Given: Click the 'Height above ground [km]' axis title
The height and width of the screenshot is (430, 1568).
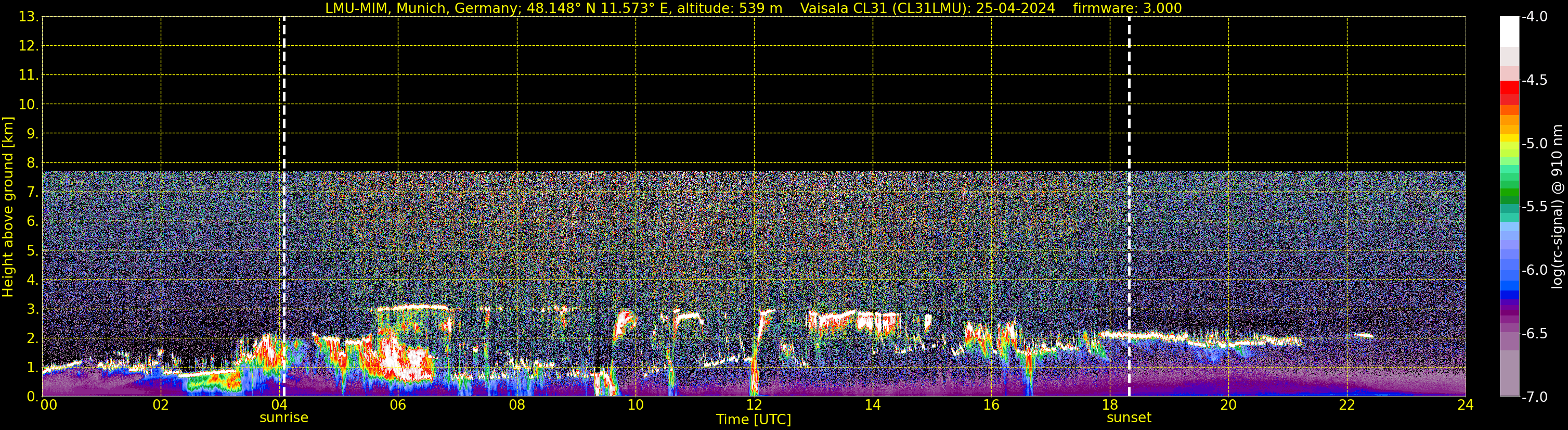Looking at the screenshot, I should [x=8, y=207].
